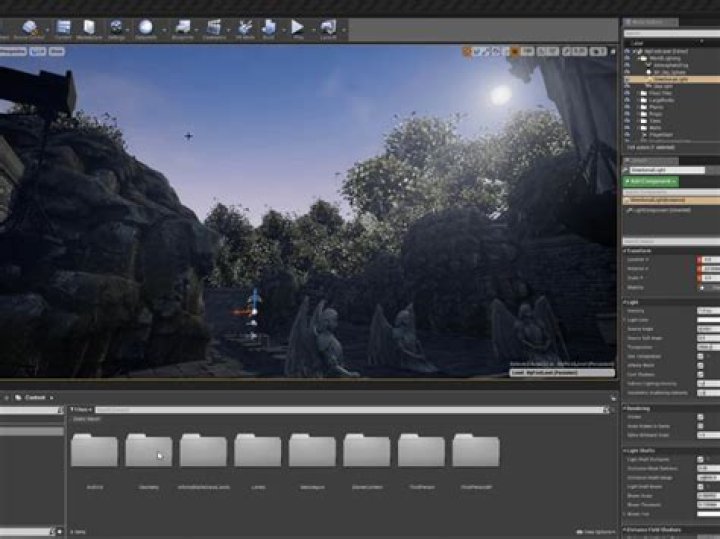Click the green Add Component button
Viewport: 720px width, 539px height.
coord(651,181)
